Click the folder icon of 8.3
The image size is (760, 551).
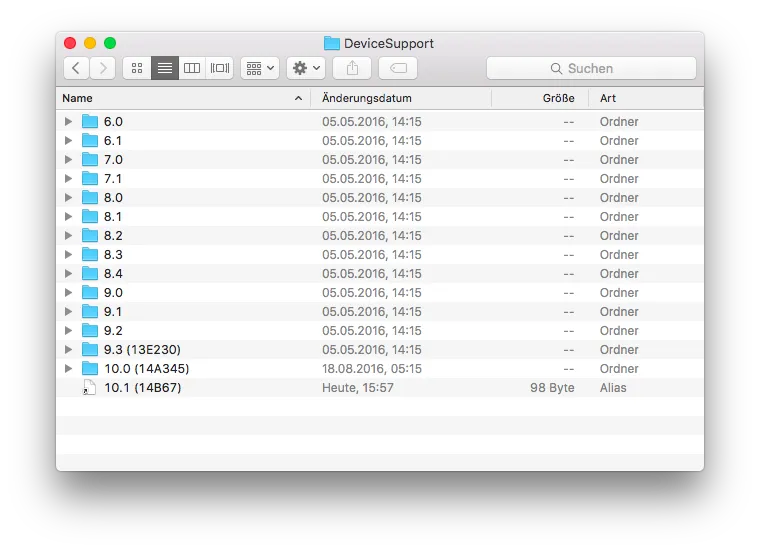90,254
